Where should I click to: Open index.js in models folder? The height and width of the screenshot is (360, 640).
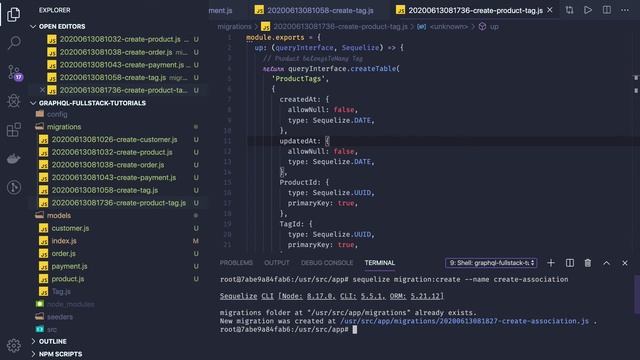pos(64,241)
